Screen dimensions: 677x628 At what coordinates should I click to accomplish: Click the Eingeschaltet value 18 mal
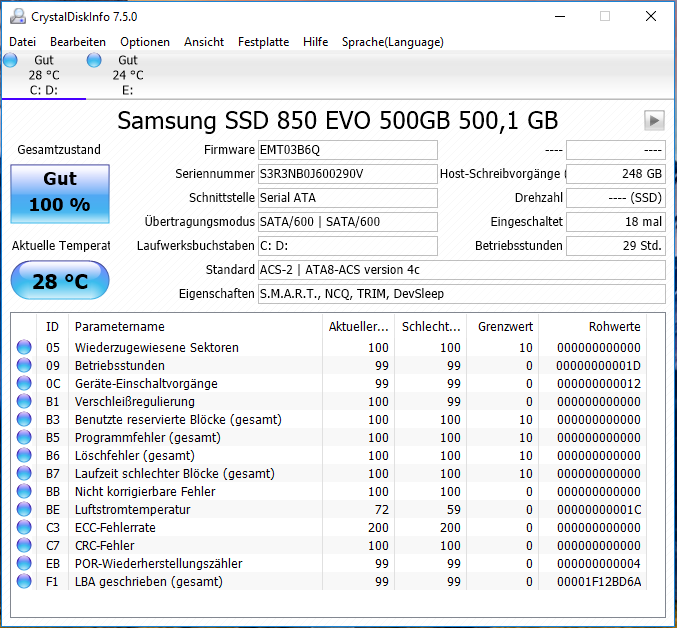(x=616, y=222)
